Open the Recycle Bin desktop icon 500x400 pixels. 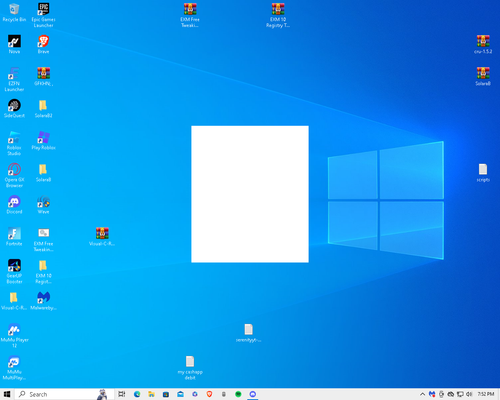click(14, 12)
